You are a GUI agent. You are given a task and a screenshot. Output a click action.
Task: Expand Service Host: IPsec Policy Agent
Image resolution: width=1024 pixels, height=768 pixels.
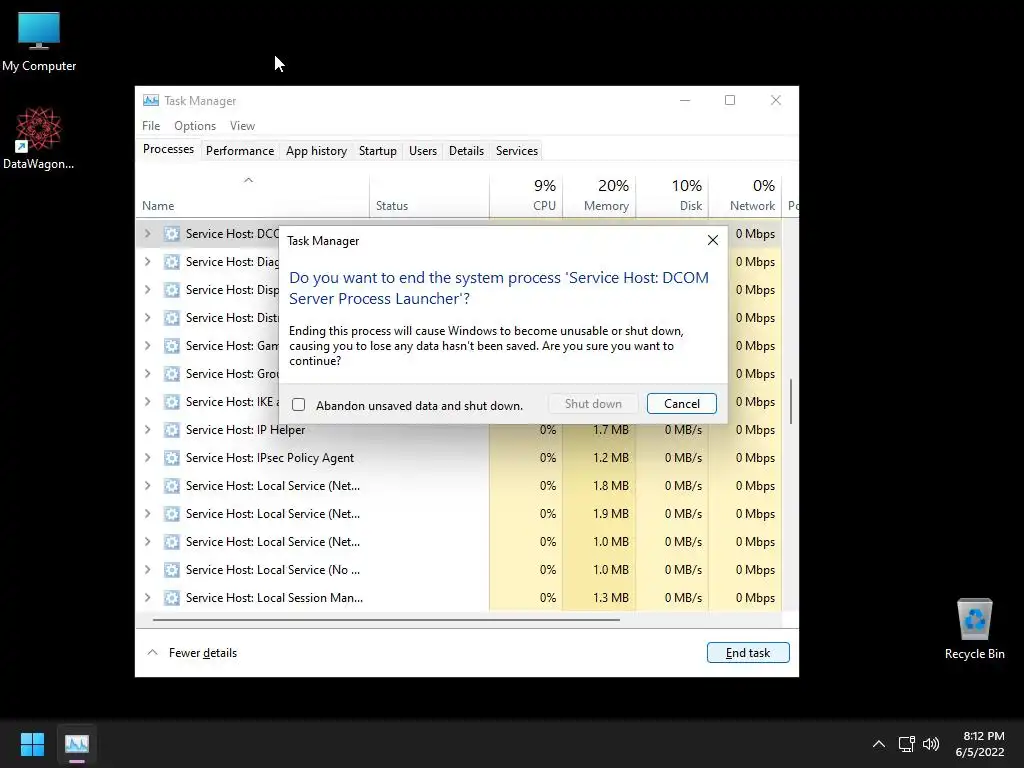click(148, 458)
